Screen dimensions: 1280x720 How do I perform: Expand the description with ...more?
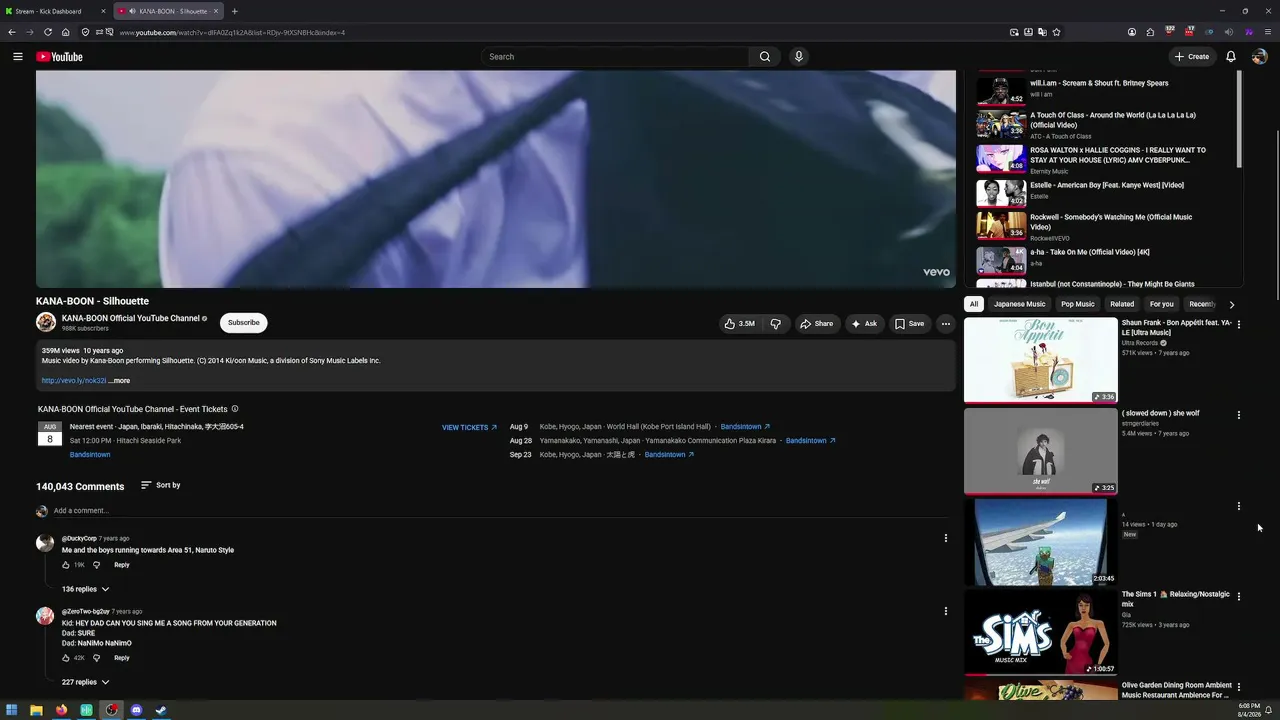(119, 381)
